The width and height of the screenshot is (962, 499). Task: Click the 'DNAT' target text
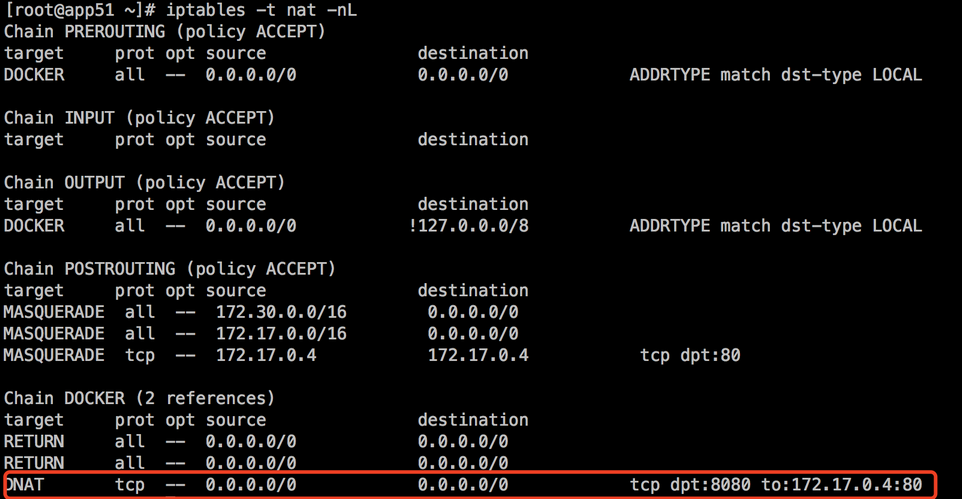24,485
